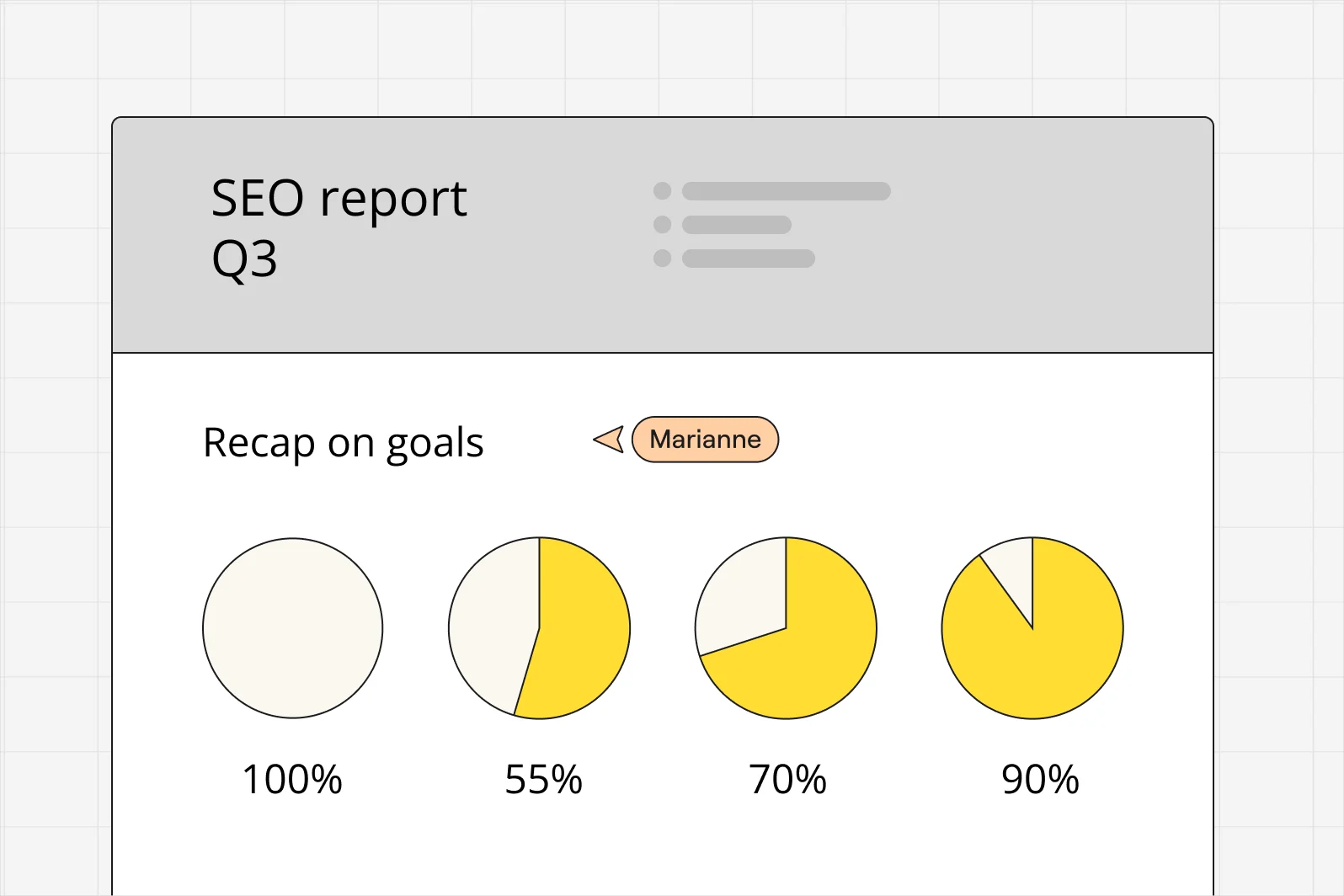Click the 90% pie chart
The image size is (1344, 896).
(x=1032, y=628)
